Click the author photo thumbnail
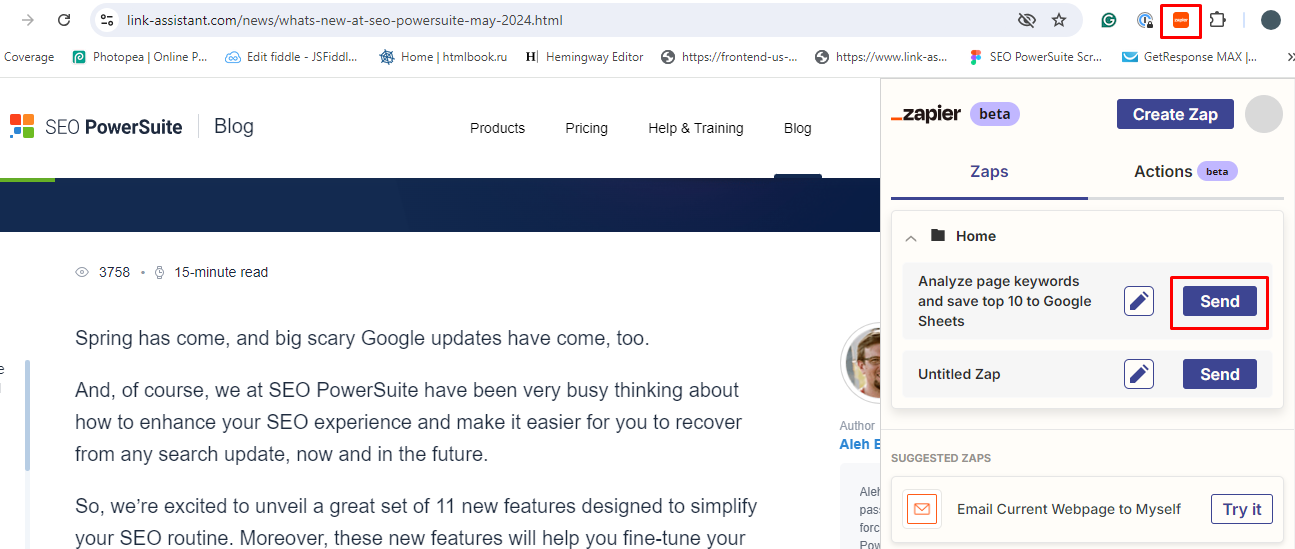Viewport: 1295px width, 549px height. tap(861, 363)
